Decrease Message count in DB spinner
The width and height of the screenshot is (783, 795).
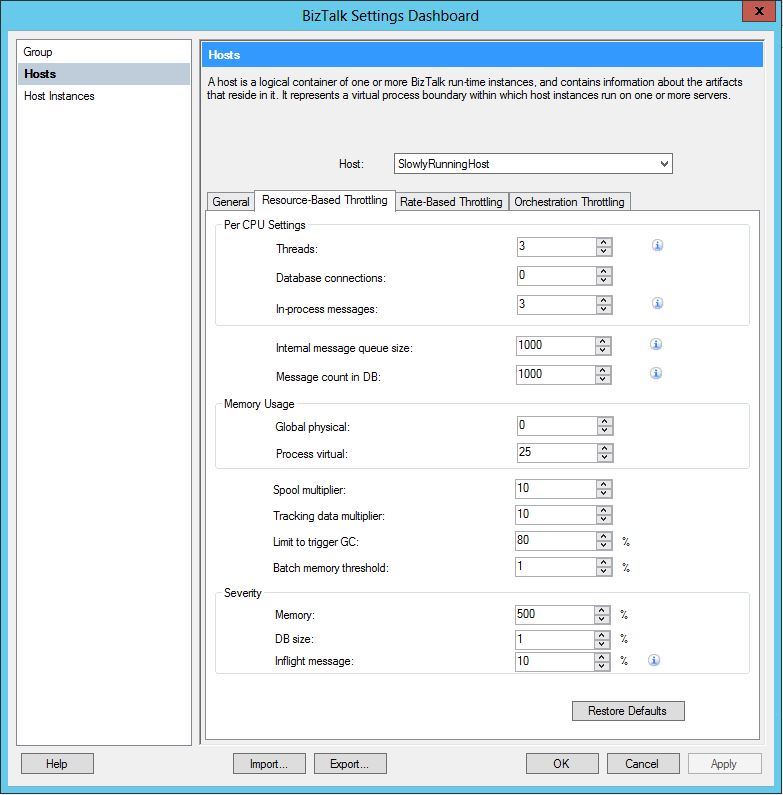602,379
